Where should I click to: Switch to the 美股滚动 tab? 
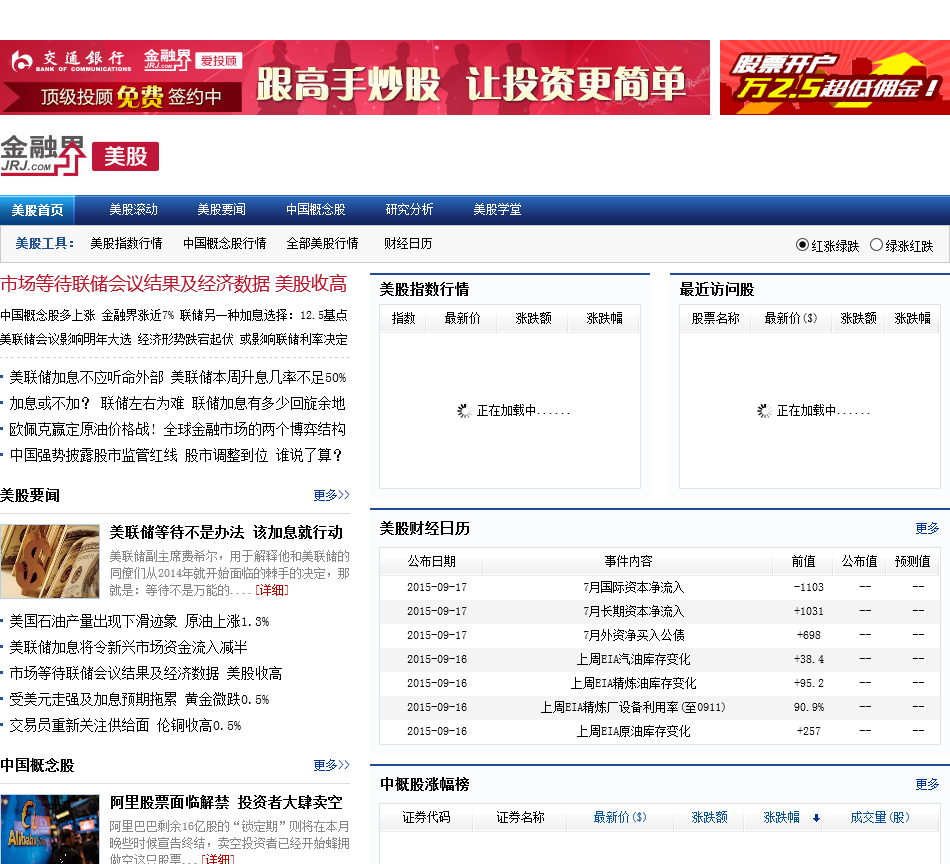tap(133, 210)
